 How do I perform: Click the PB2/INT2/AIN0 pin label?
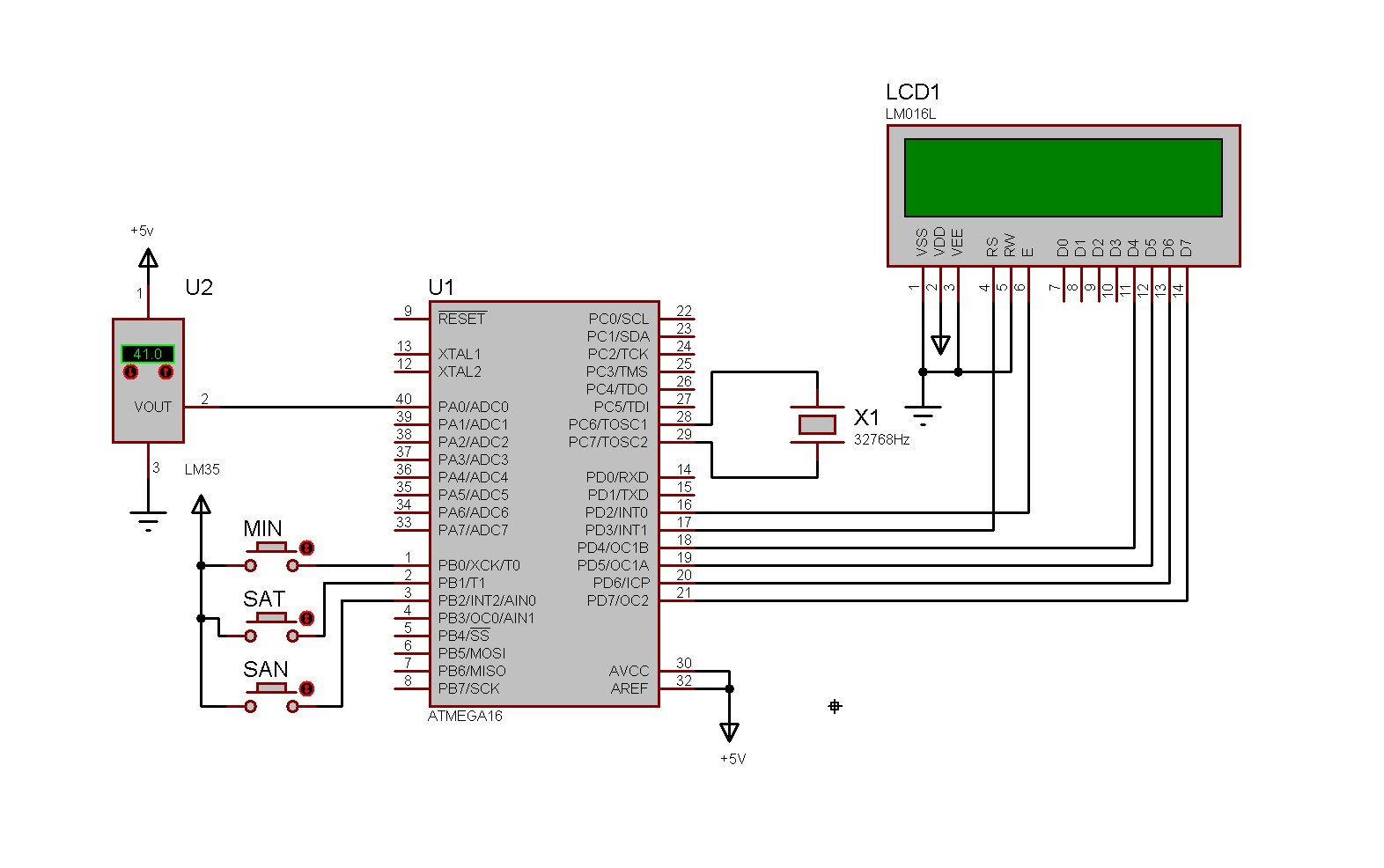tap(487, 600)
